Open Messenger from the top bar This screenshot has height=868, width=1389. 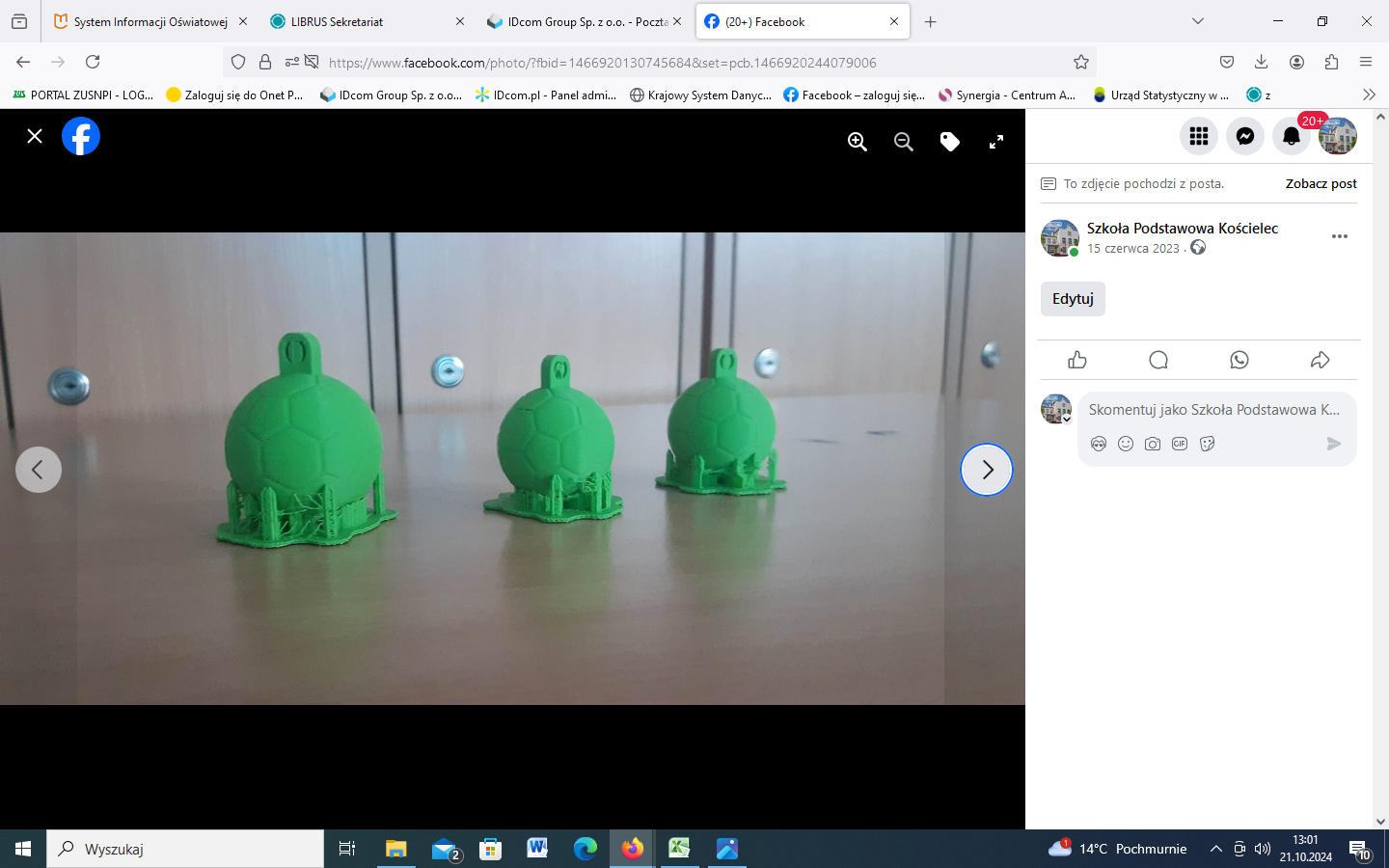[x=1244, y=136]
